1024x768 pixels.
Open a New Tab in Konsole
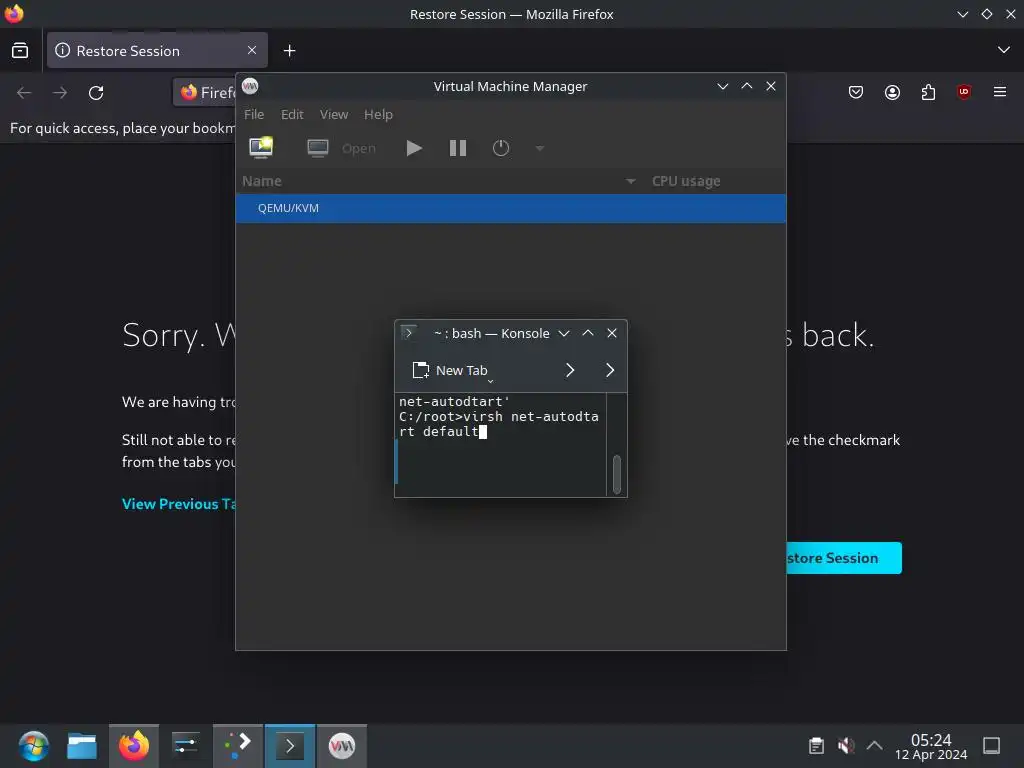[x=450, y=370]
